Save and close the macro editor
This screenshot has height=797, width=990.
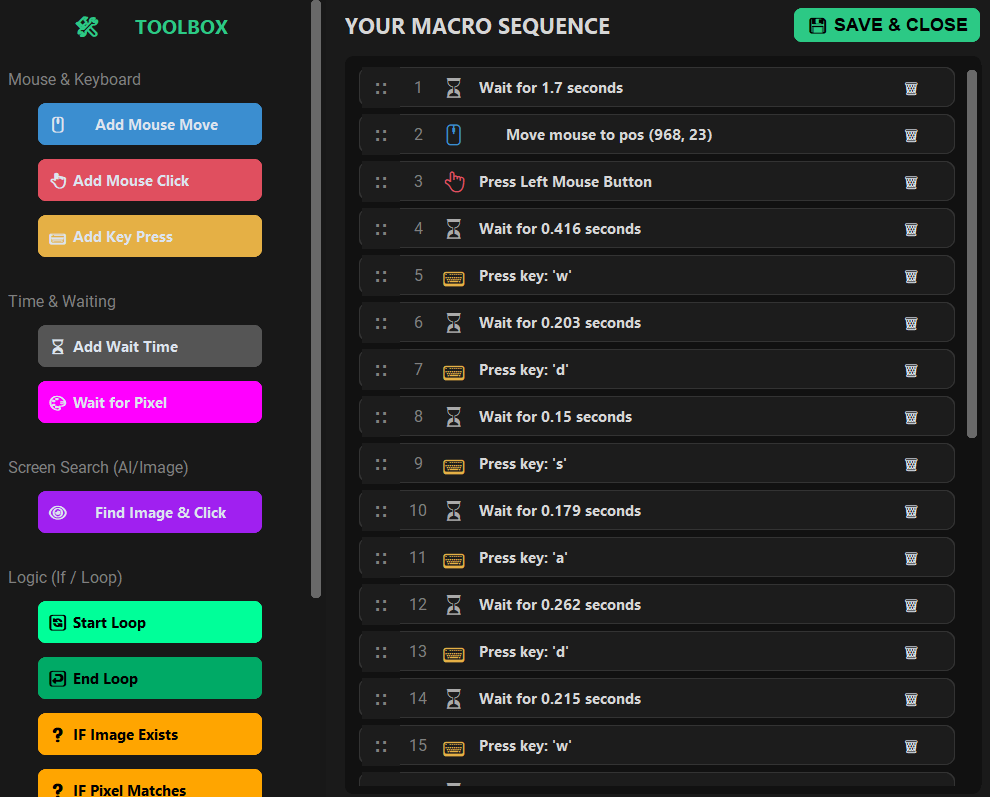click(887, 25)
